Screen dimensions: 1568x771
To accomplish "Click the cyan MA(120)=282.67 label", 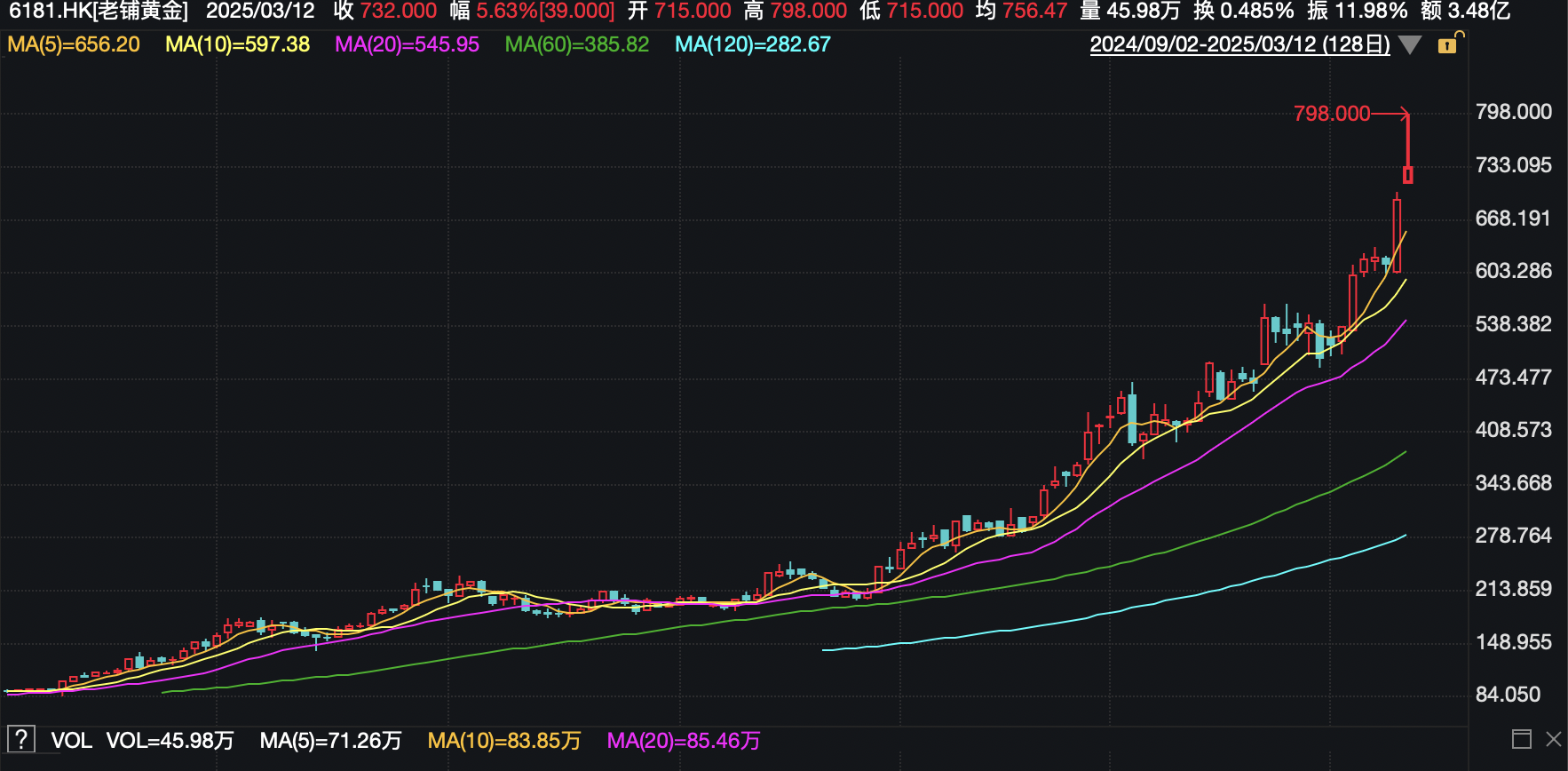I will coord(752,44).
